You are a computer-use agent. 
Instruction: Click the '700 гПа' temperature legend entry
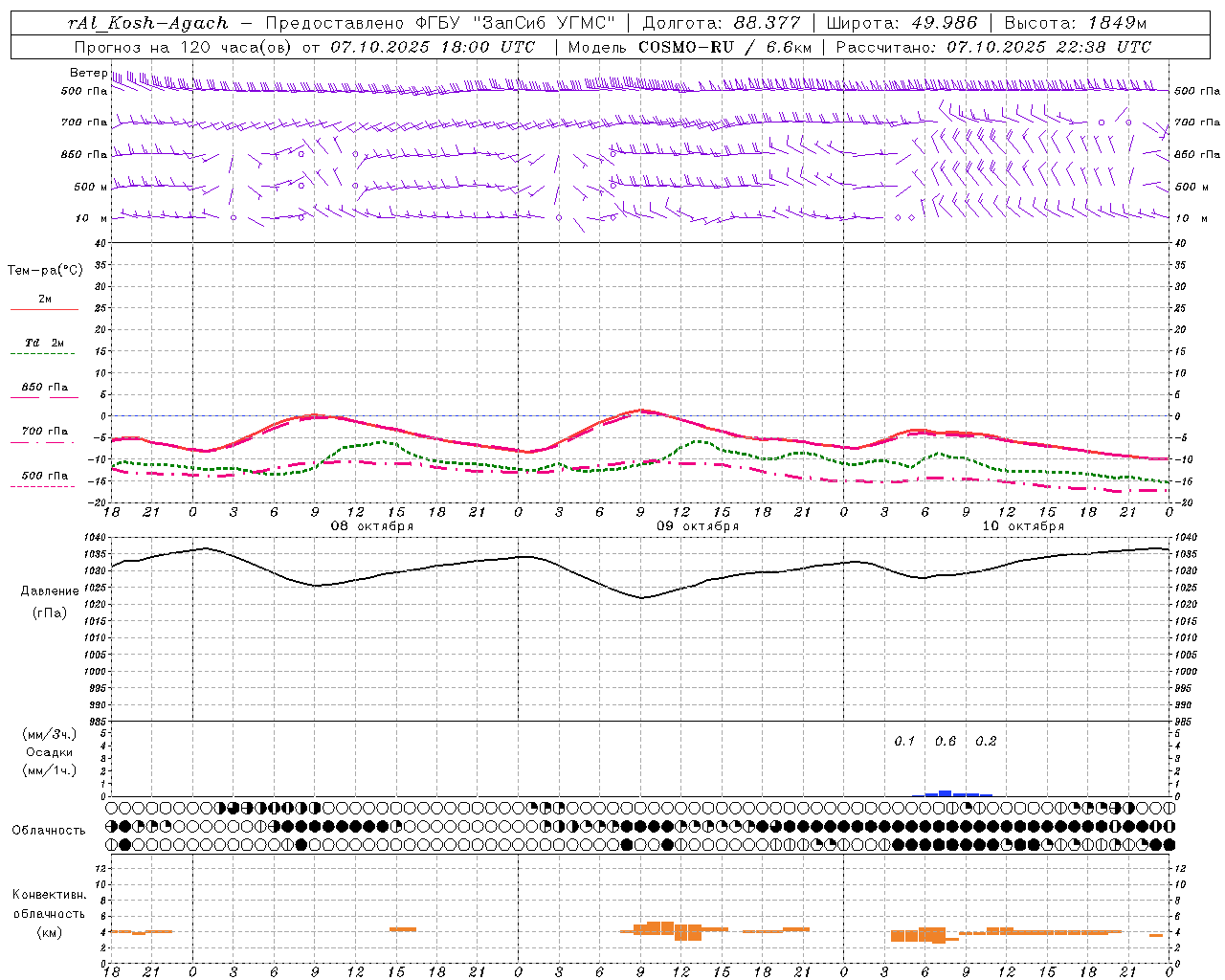pyautogui.click(x=45, y=432)
